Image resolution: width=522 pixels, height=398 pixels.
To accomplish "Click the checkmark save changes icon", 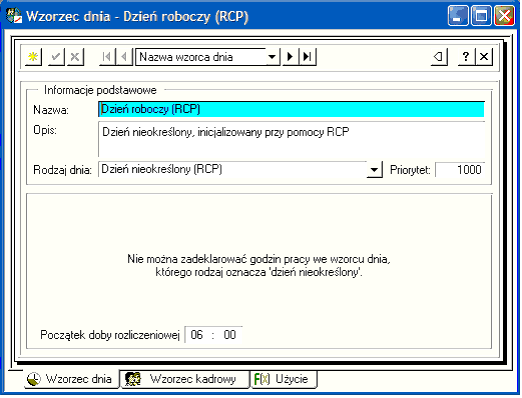I will (56, 57).
